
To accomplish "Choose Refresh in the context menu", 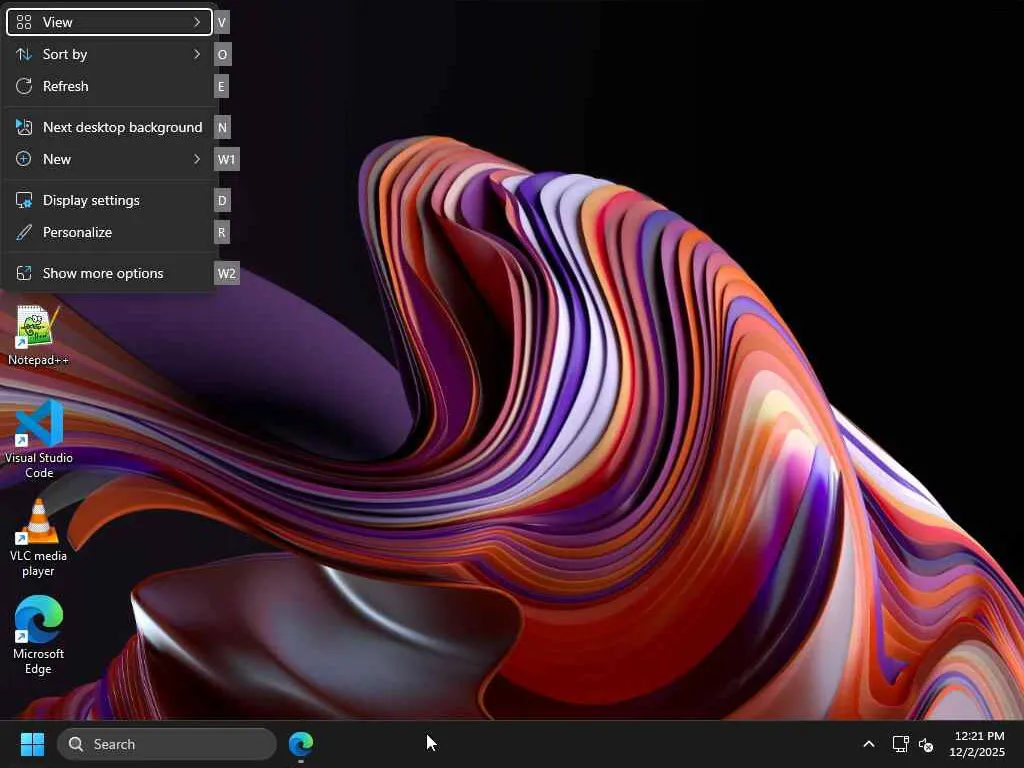I will click(109, 86).
